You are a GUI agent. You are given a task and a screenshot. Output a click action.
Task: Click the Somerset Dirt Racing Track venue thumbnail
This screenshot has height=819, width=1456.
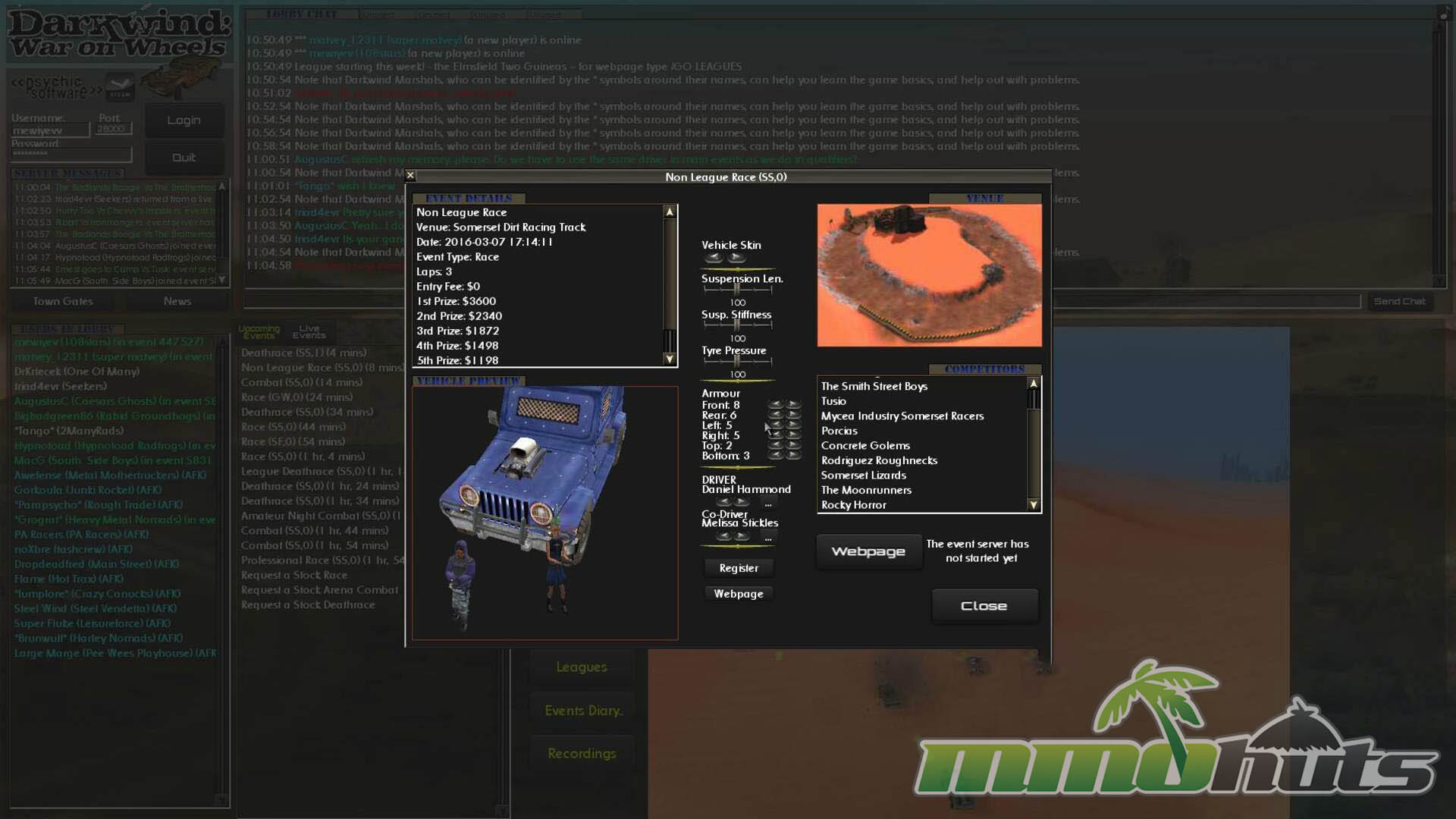click(x=929, y=275)
